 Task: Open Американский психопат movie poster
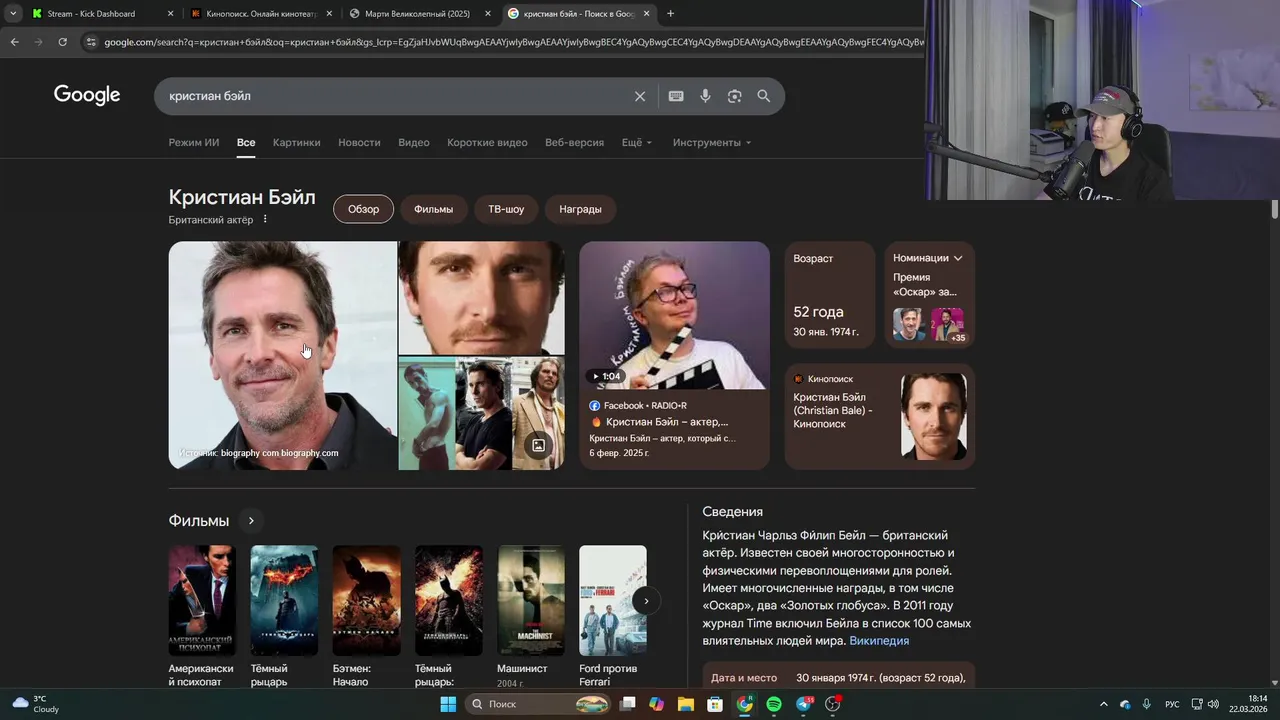pyautogui.click(x=202, y=600)
